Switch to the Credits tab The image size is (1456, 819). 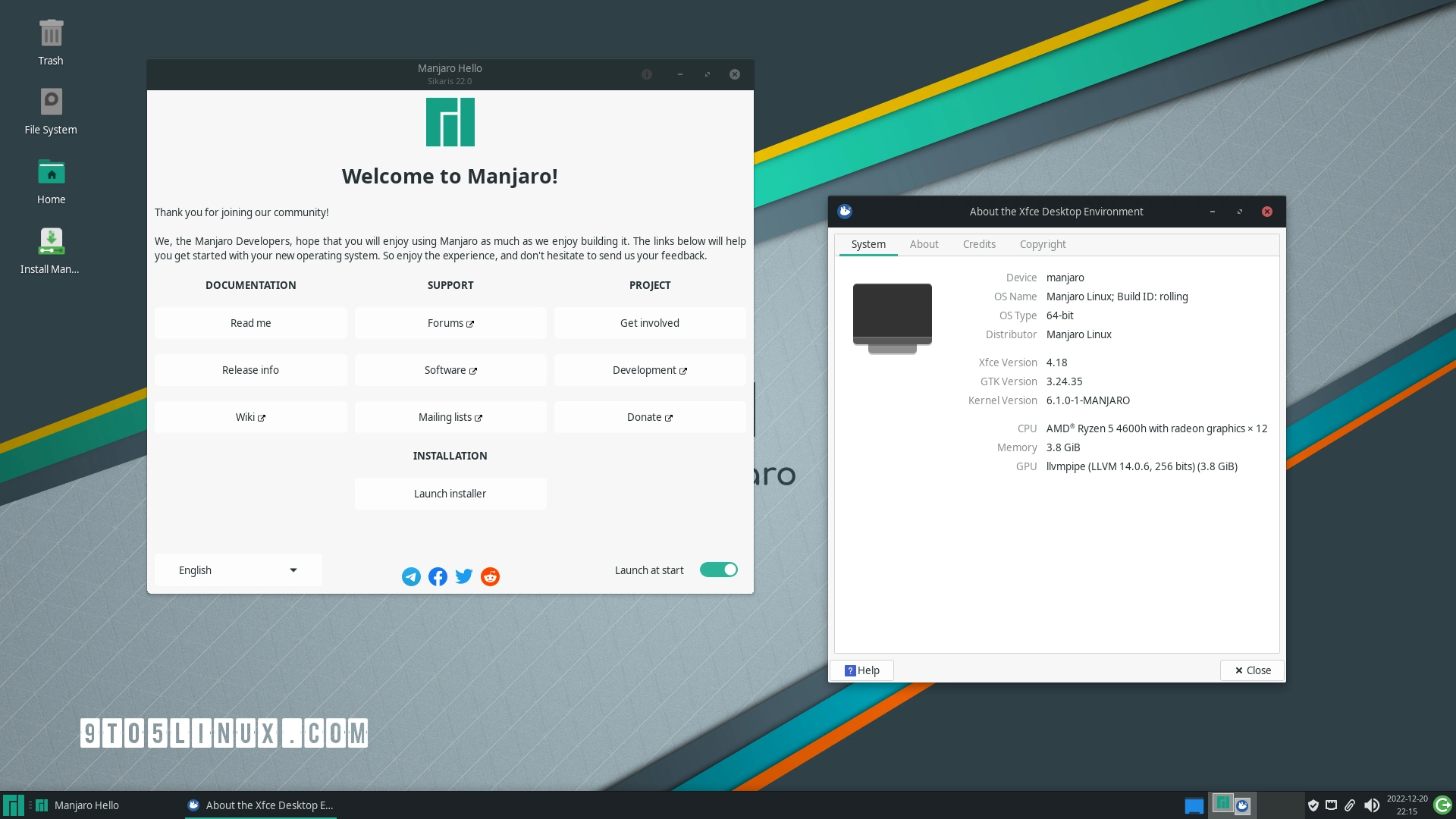click(979, 244)
